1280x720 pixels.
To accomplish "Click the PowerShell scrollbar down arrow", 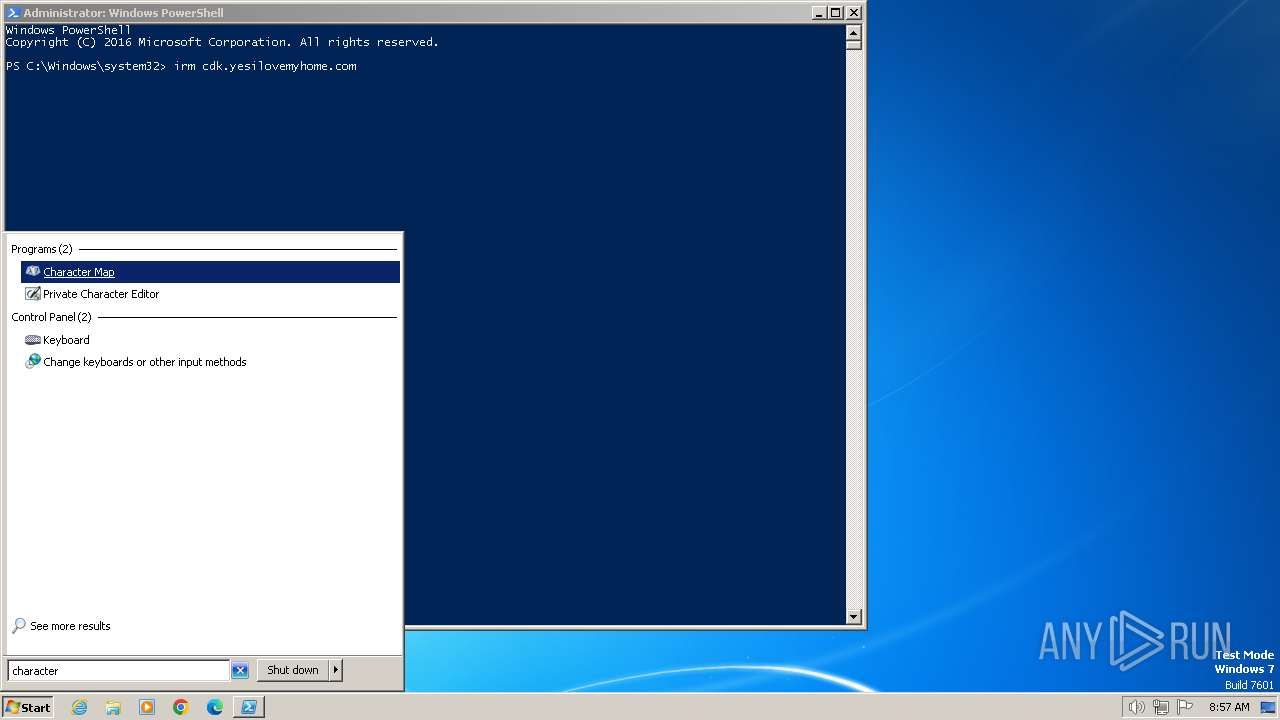I will point(853,617).
